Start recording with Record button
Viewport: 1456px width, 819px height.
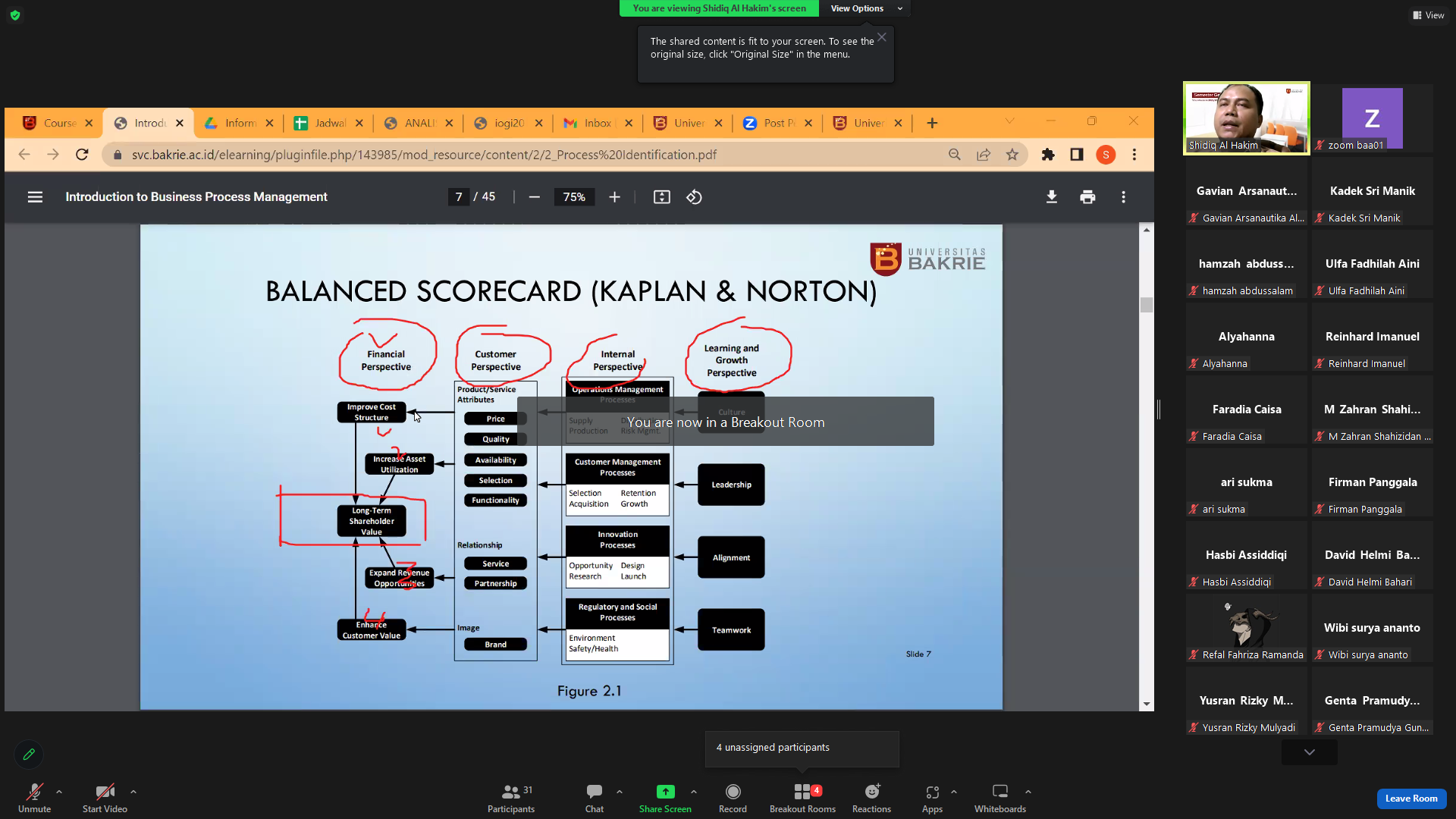733,798
